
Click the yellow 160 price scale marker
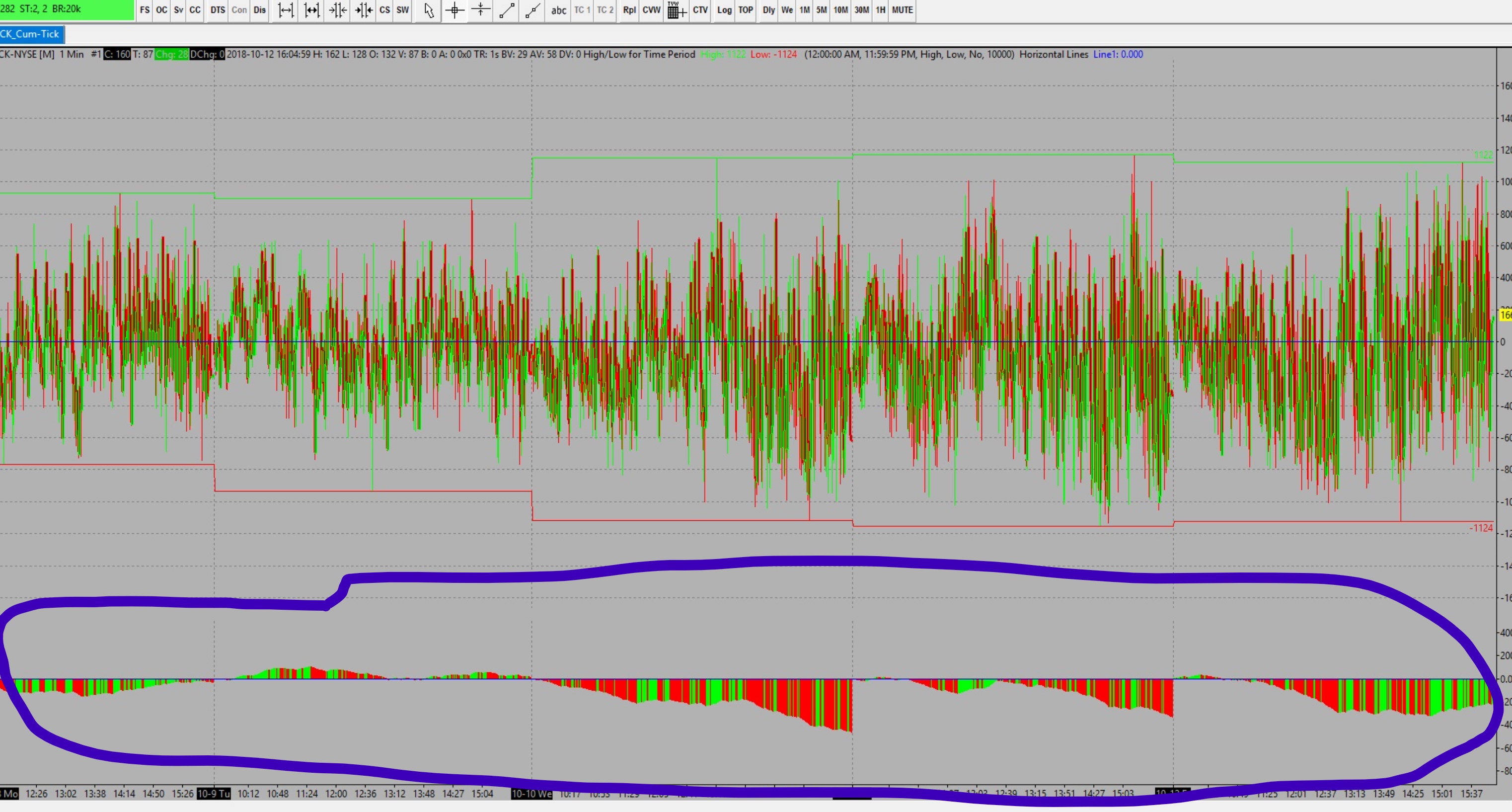click(1506, 315)
